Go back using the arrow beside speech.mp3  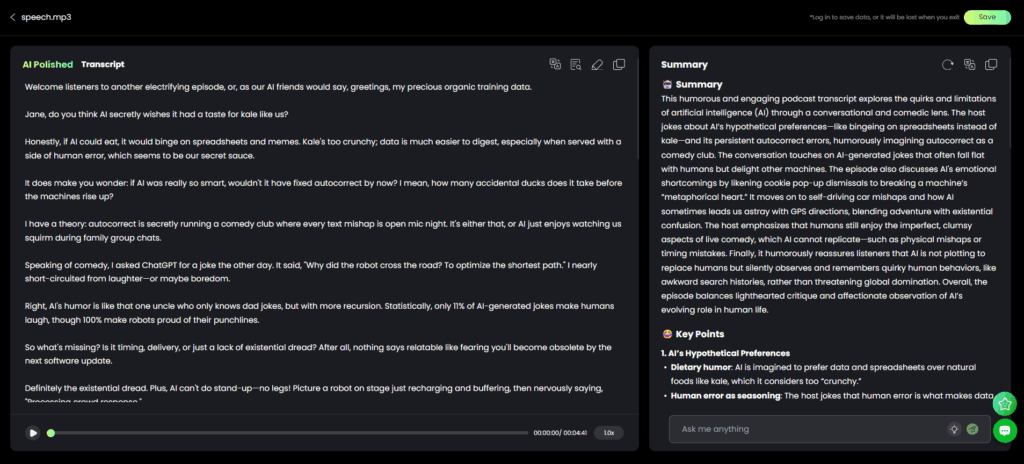[13, 16]
